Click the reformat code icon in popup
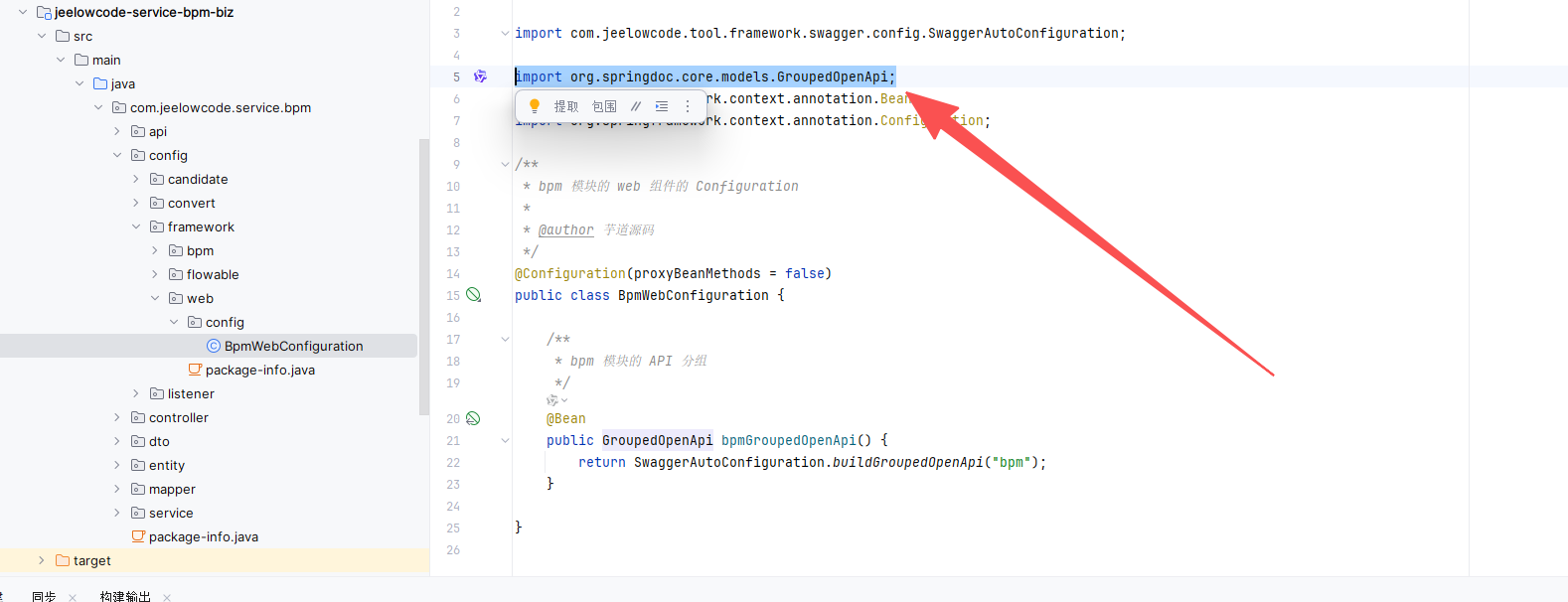 pos(662,106)
